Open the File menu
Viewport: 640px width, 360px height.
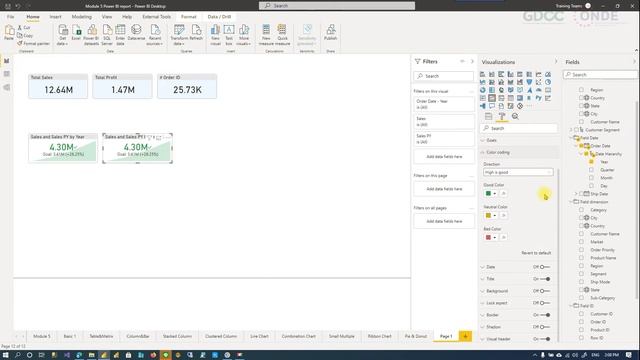pyautogui.click(x=10, y=17)
